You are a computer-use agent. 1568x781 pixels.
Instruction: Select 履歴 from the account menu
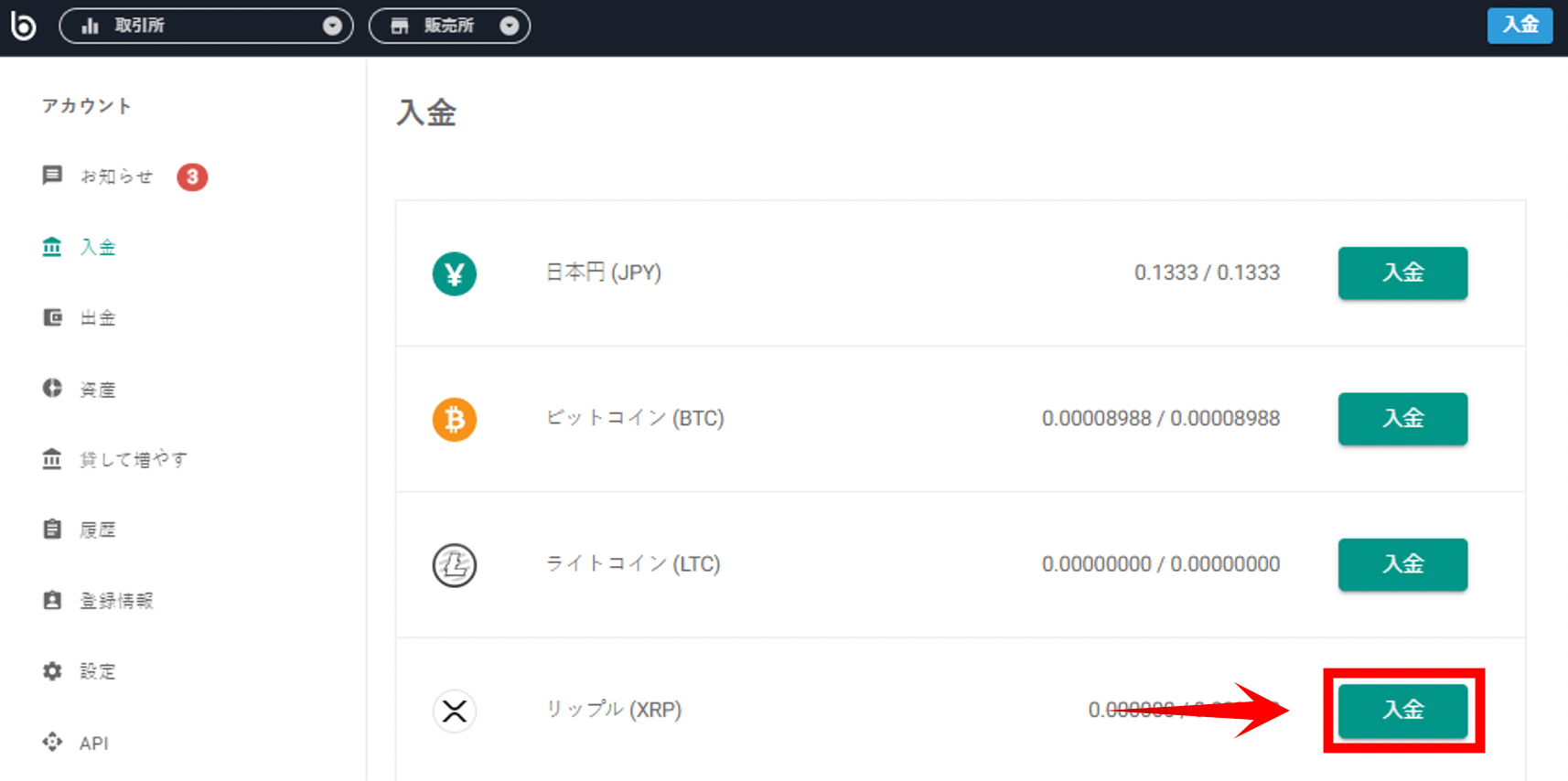click(x=97, y=530)
